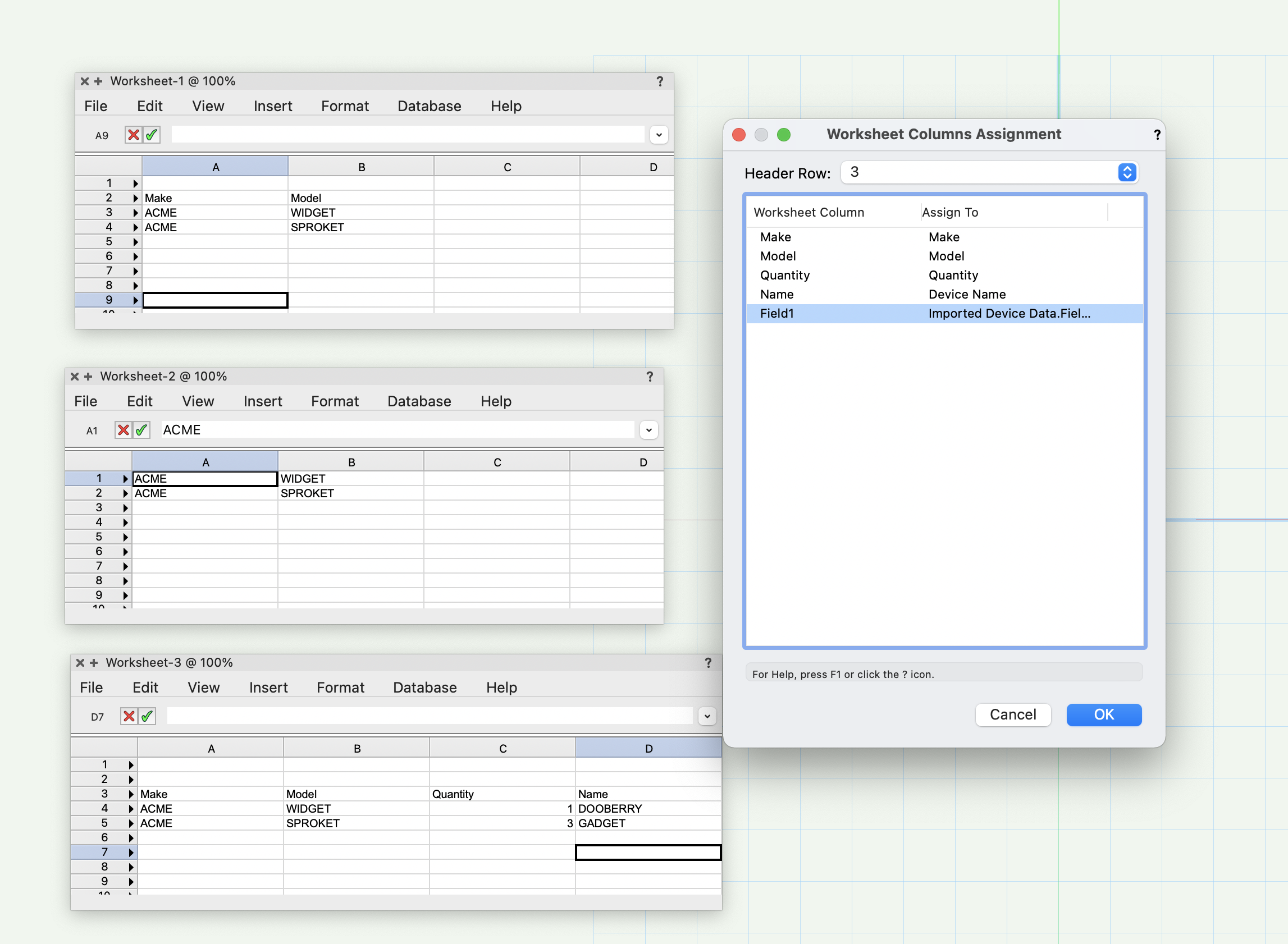Image resolution: width=1288 pixels, height=944 pixels.
Task: Click OK in the Worksheet Columns Assignment dialog
Action: click(x=1103, y=714)
